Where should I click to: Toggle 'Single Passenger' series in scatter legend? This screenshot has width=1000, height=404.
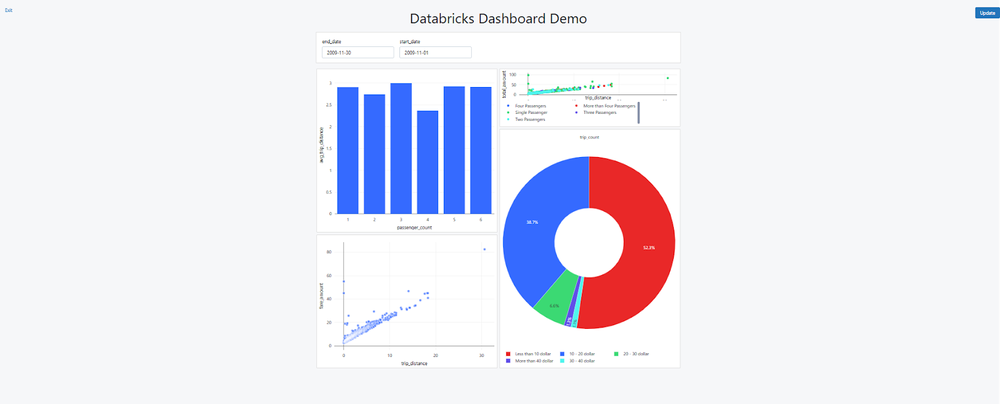528,112
